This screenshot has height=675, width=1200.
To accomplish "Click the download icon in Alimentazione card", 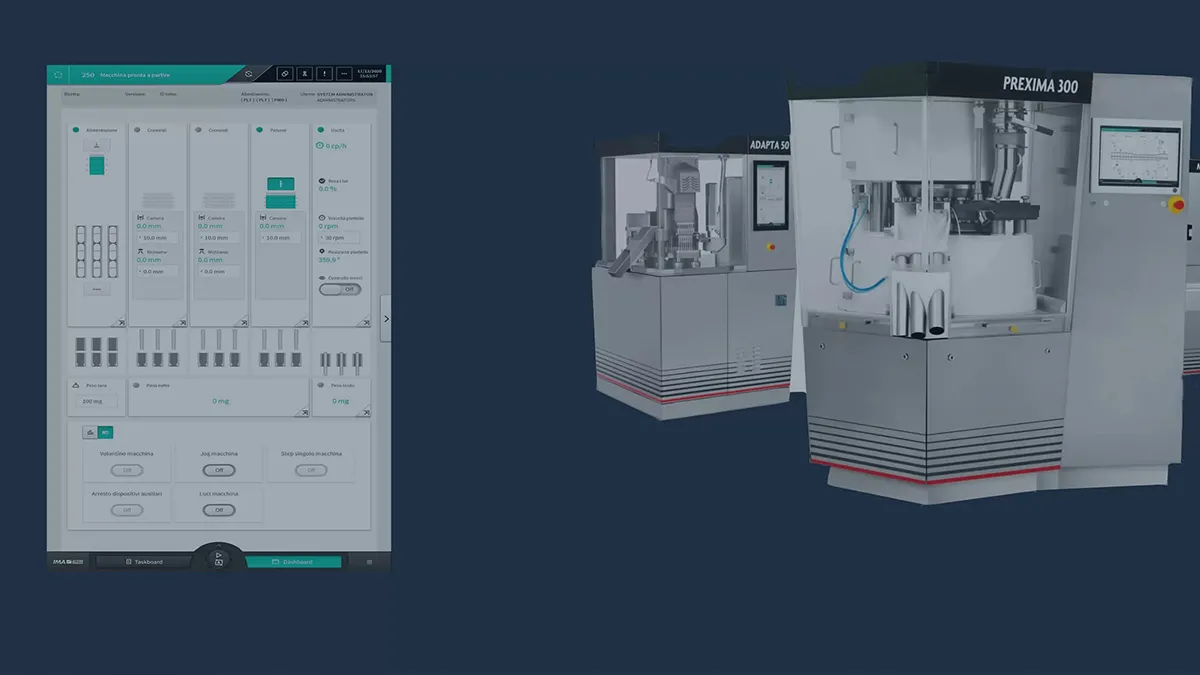I will tap(97, 145).
